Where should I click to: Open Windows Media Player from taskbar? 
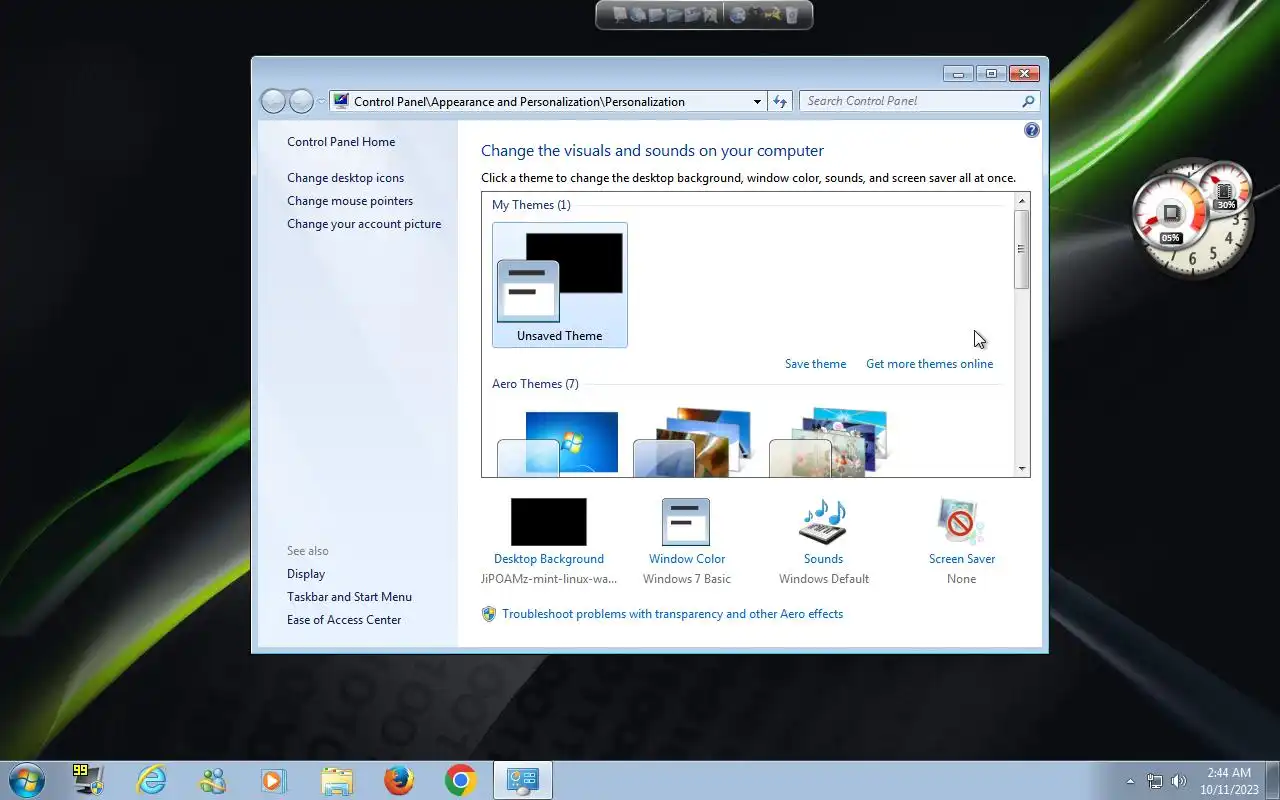click(272, 780)
